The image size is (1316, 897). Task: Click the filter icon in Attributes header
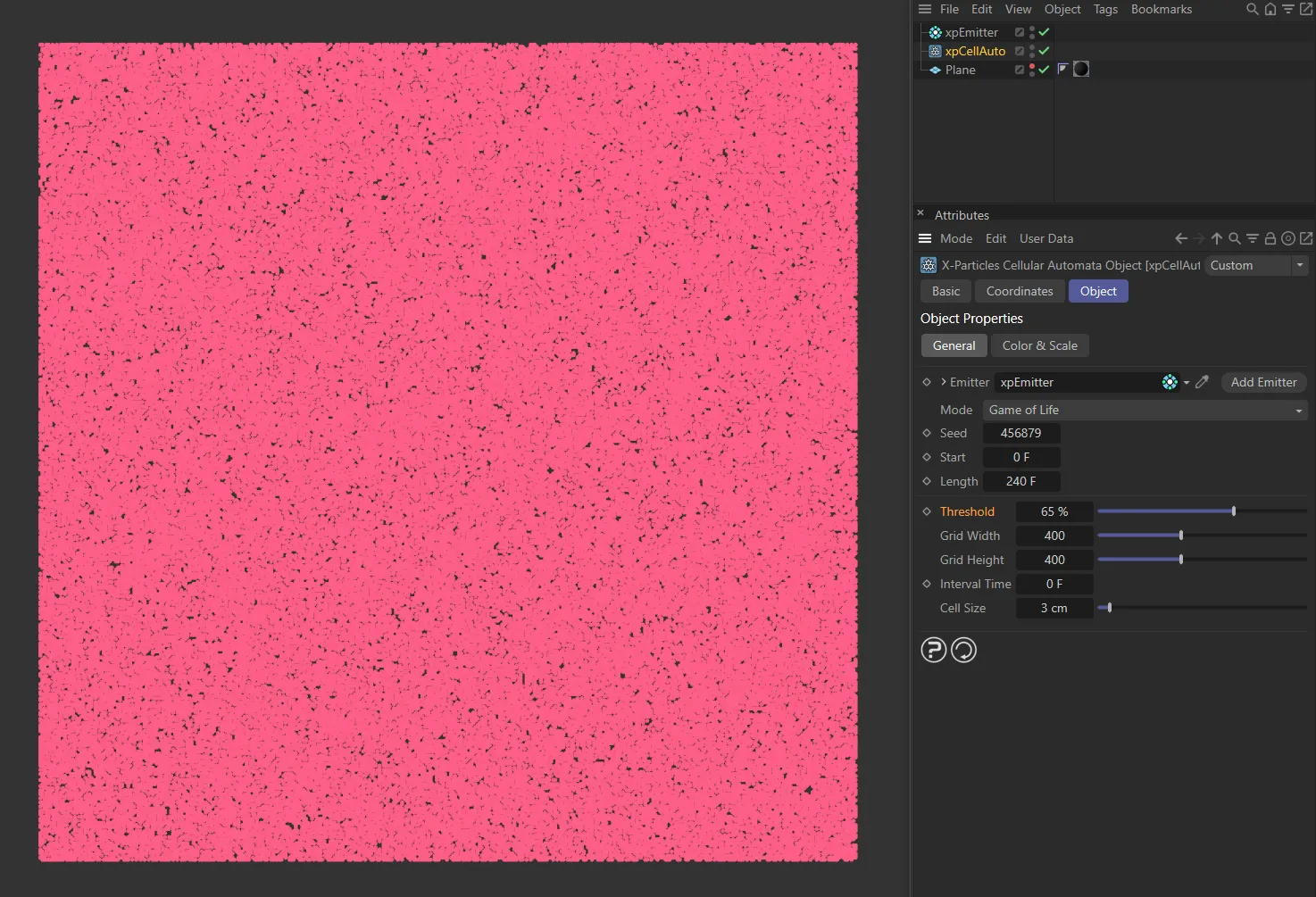tap(1252, 238)
